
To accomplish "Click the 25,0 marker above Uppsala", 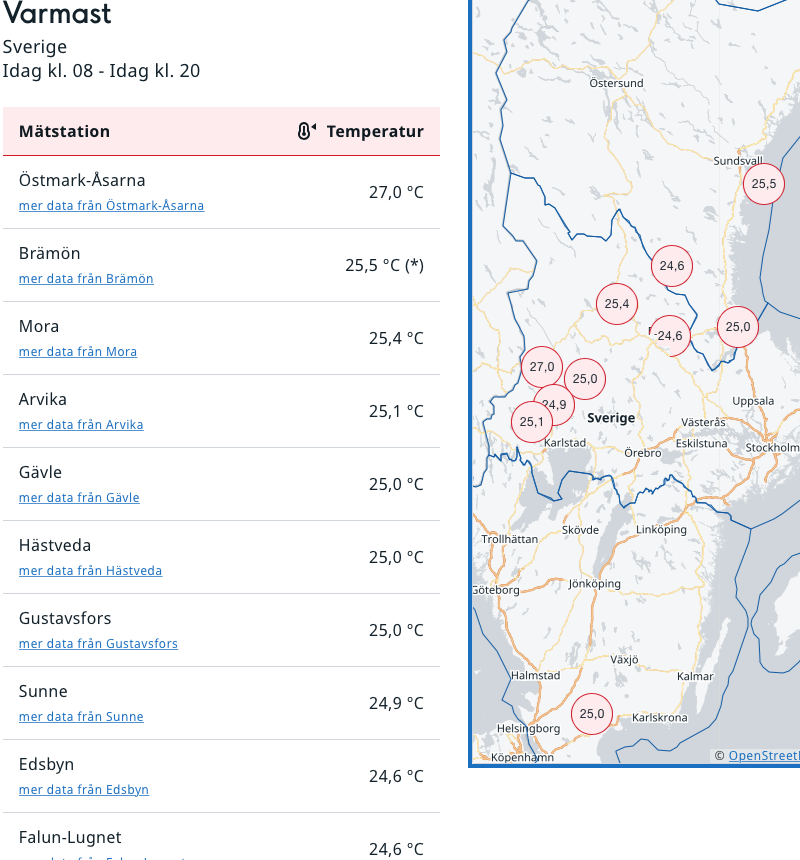I will click(738, 327).
